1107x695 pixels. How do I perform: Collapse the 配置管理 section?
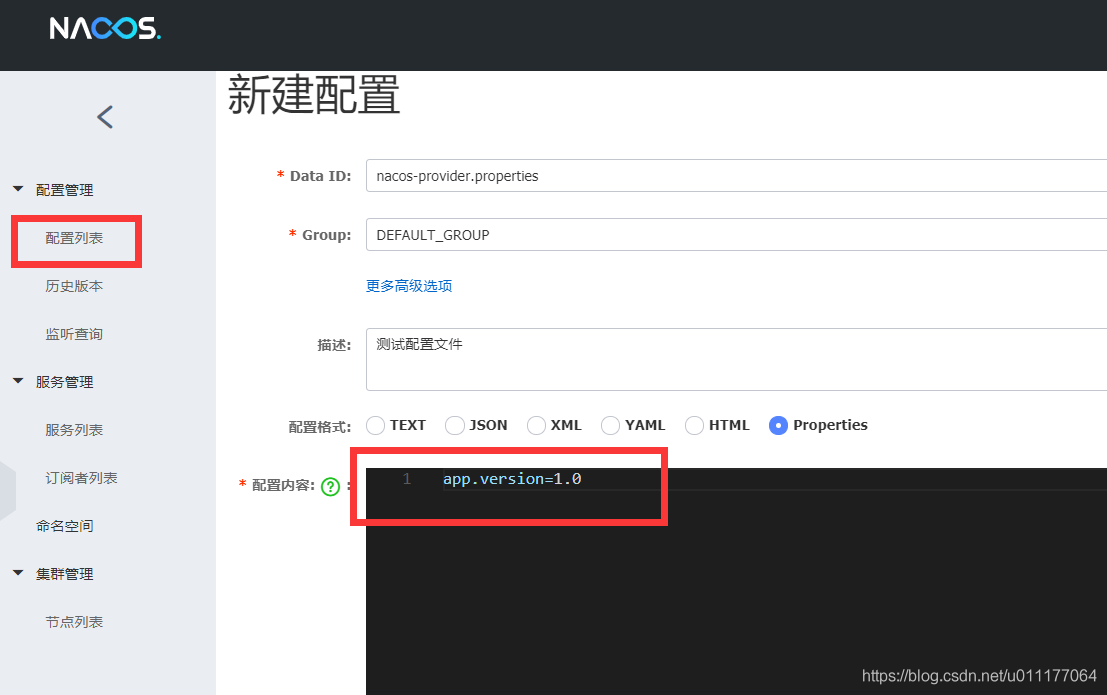[x=54, y=189]
